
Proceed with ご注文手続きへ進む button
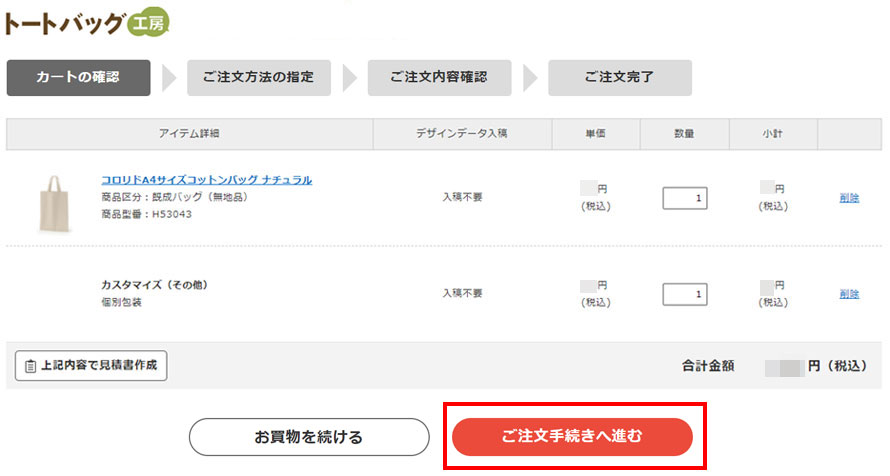[572, 436]
